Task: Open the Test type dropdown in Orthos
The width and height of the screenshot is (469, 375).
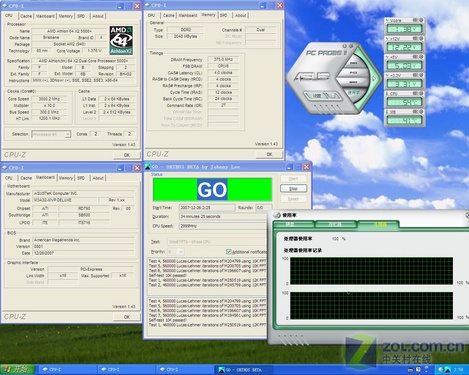Action: pyautogui.click(x=216, y=242)
